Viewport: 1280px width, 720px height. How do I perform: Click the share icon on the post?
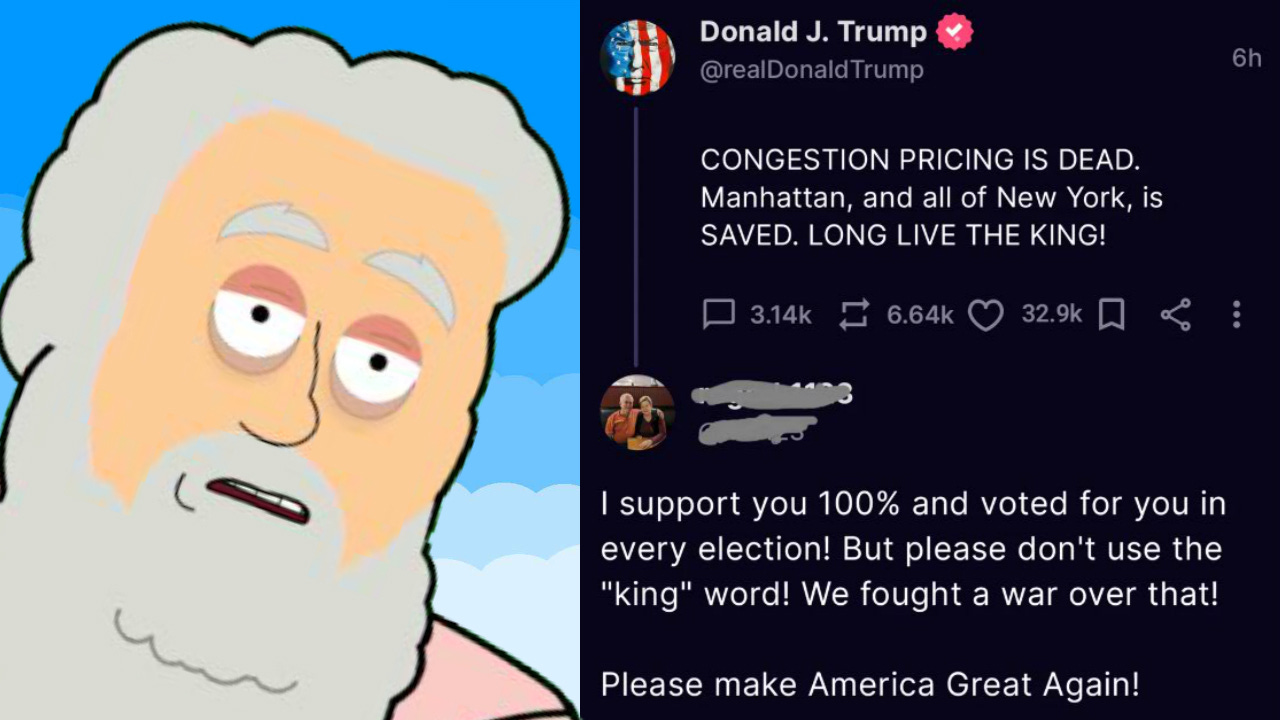(x=1176, y=315)
